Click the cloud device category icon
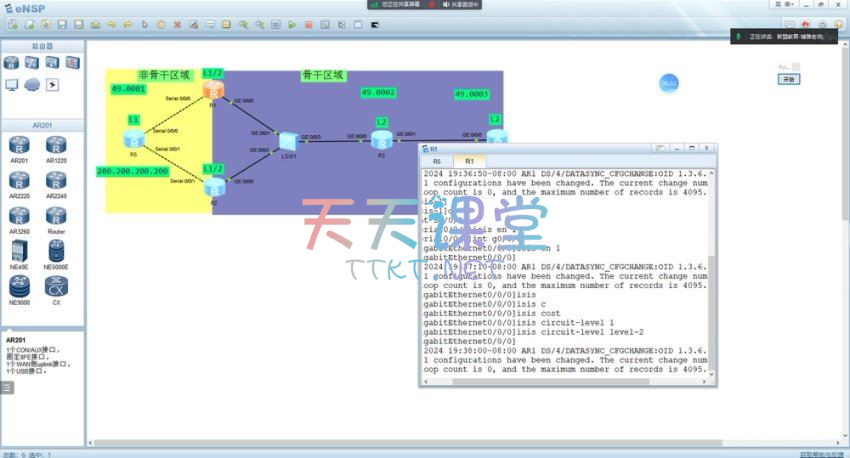The width and height of the screenshot is (850, 458). point(32,84)
